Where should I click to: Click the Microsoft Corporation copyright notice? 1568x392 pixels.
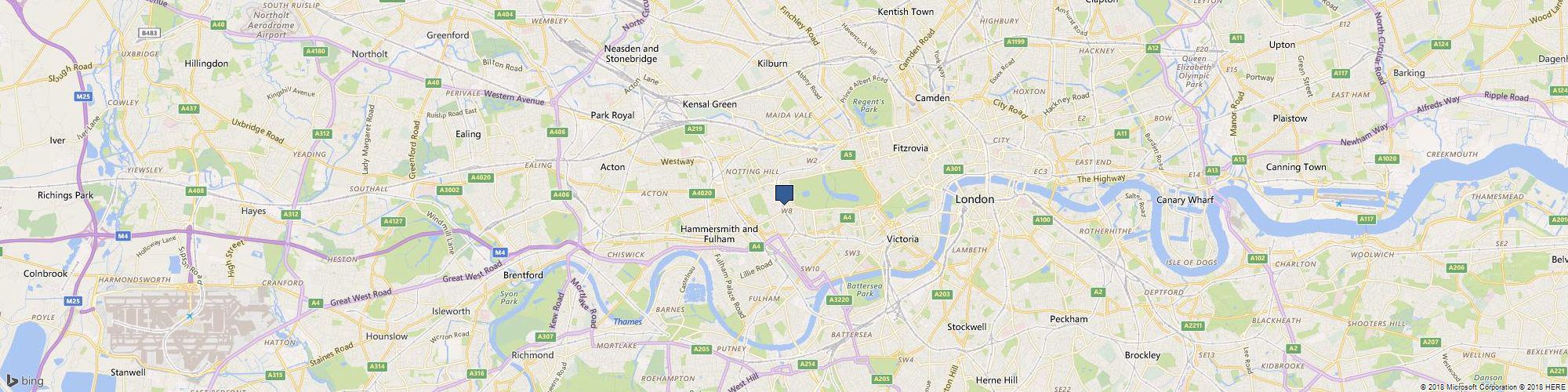(1467, 387)
